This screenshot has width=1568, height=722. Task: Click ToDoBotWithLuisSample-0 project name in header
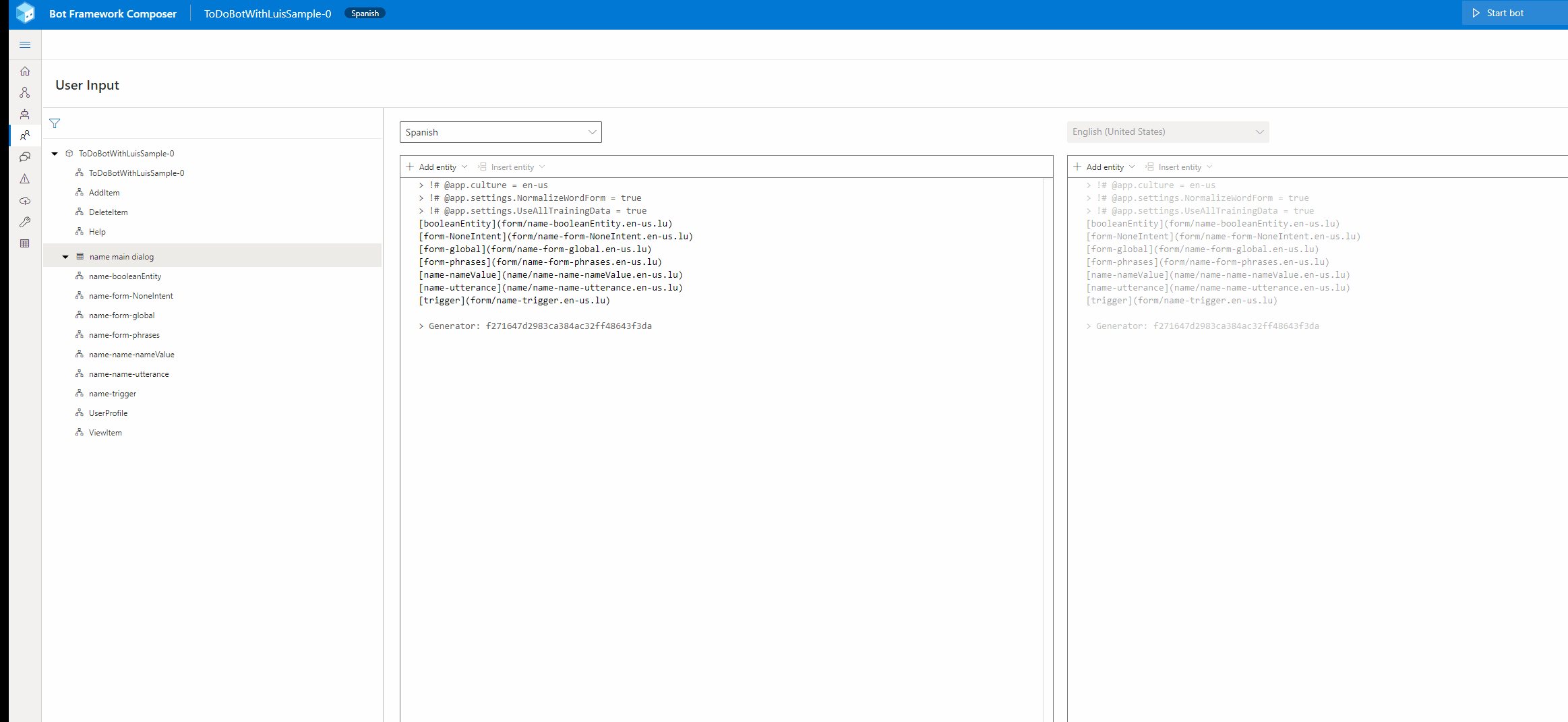[x=268, y=13]
